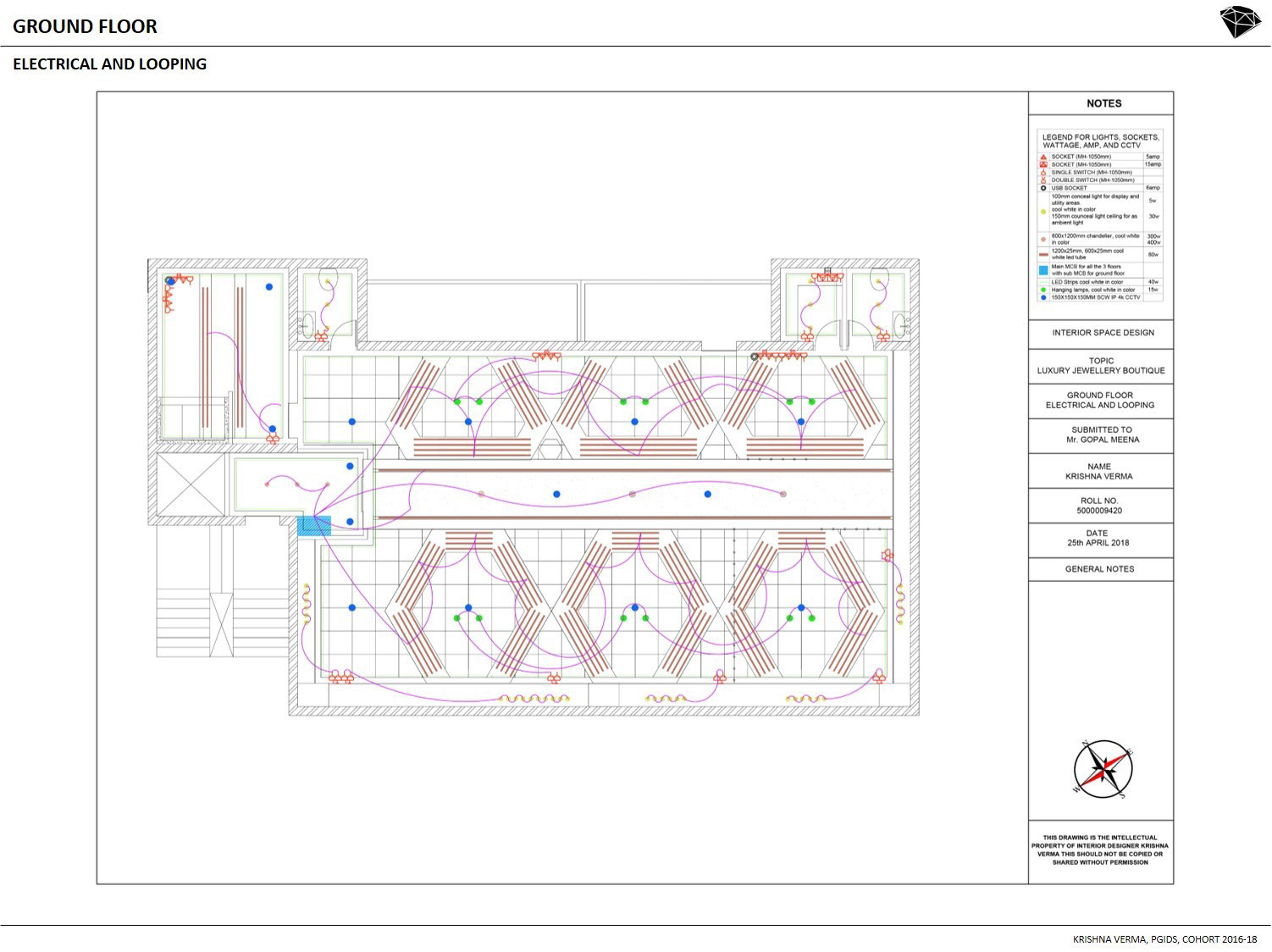Click the blue Main MCB box on plan
The height and width of the screenshot is (952, 1272).
[313, 525]
